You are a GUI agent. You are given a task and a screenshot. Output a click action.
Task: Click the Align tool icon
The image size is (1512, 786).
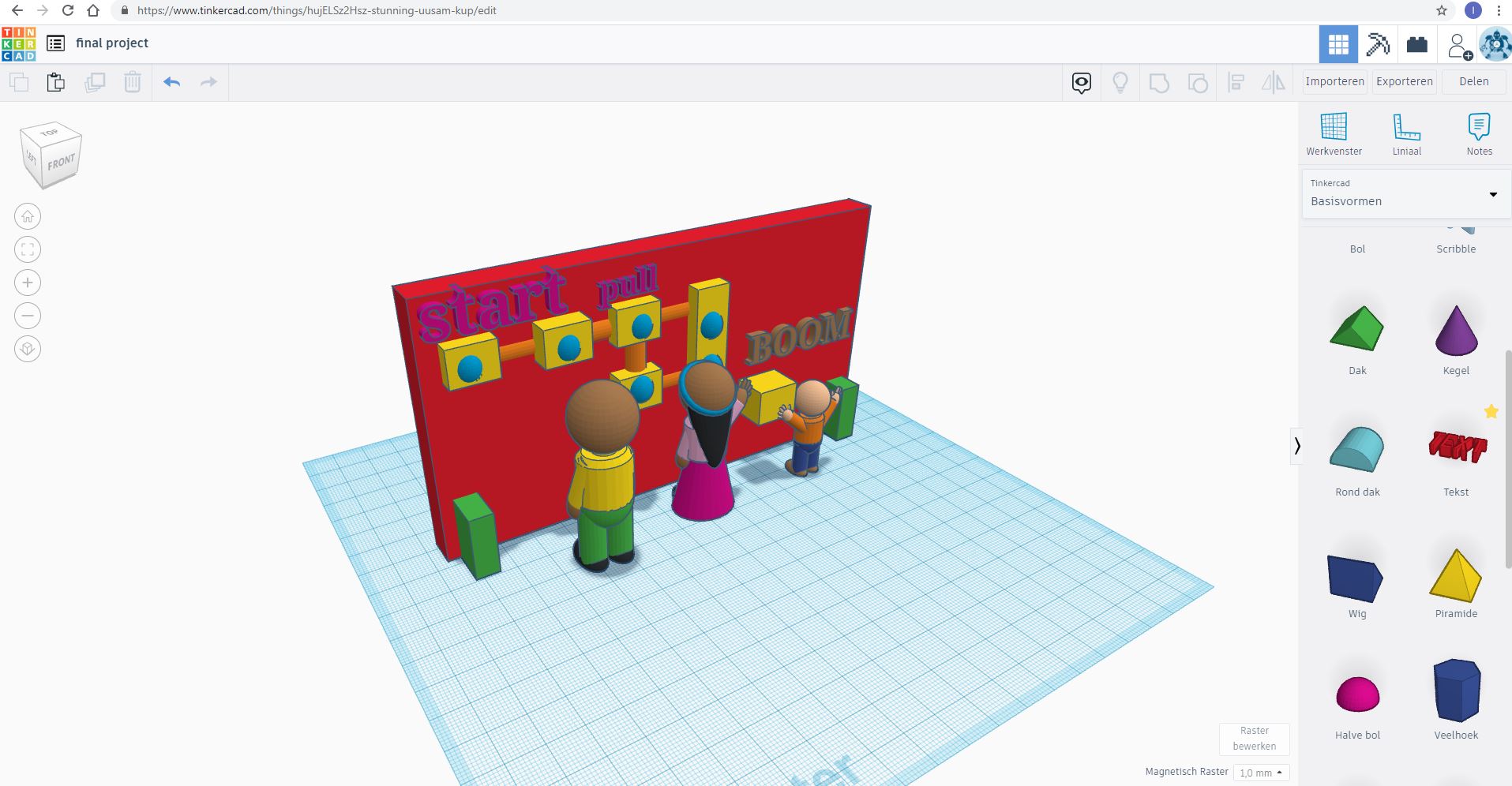1236,82
